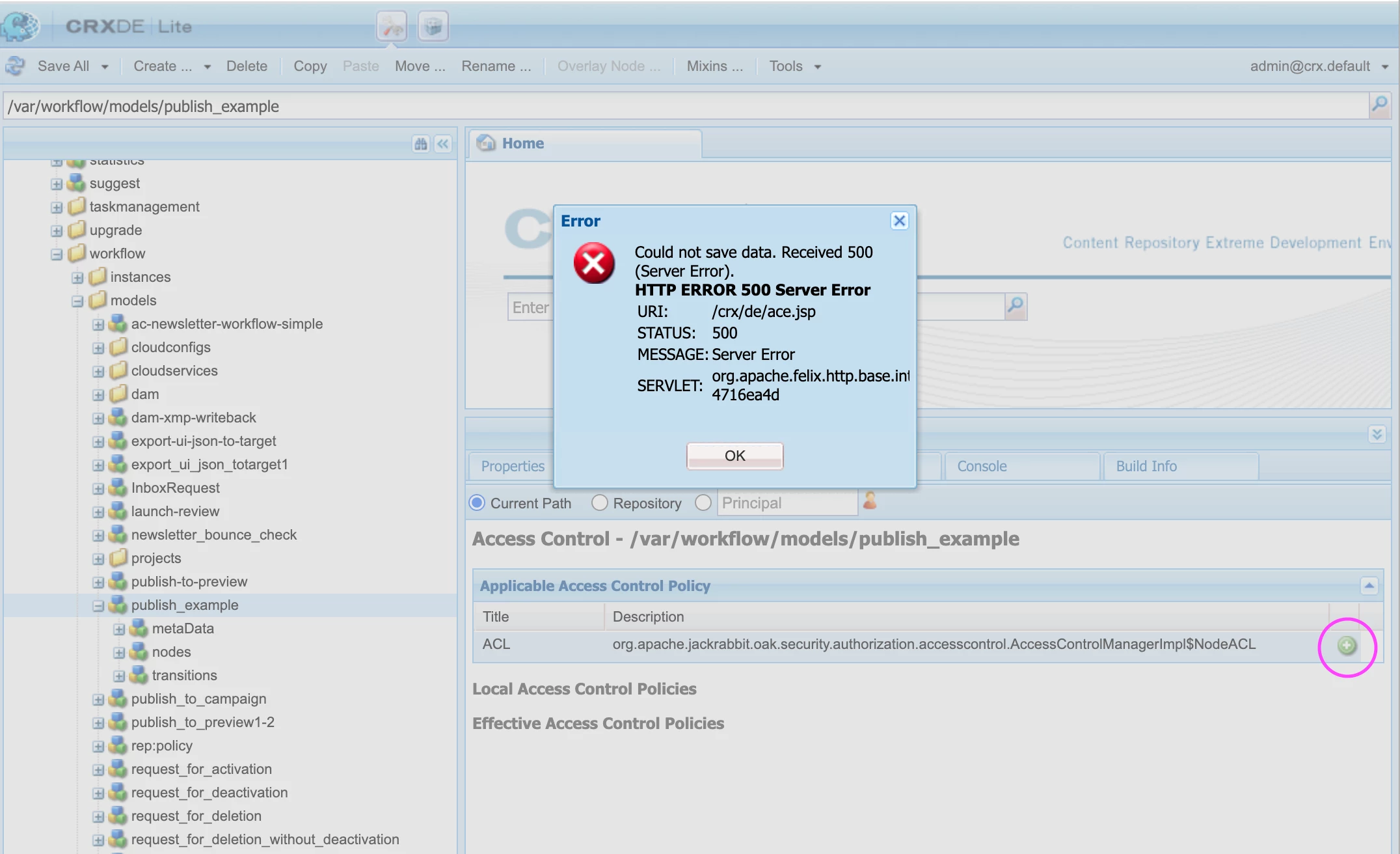Viewport: 1400px width, 854px height.
Task: Click the Delete toolbar button
Action: click(247, 66)
